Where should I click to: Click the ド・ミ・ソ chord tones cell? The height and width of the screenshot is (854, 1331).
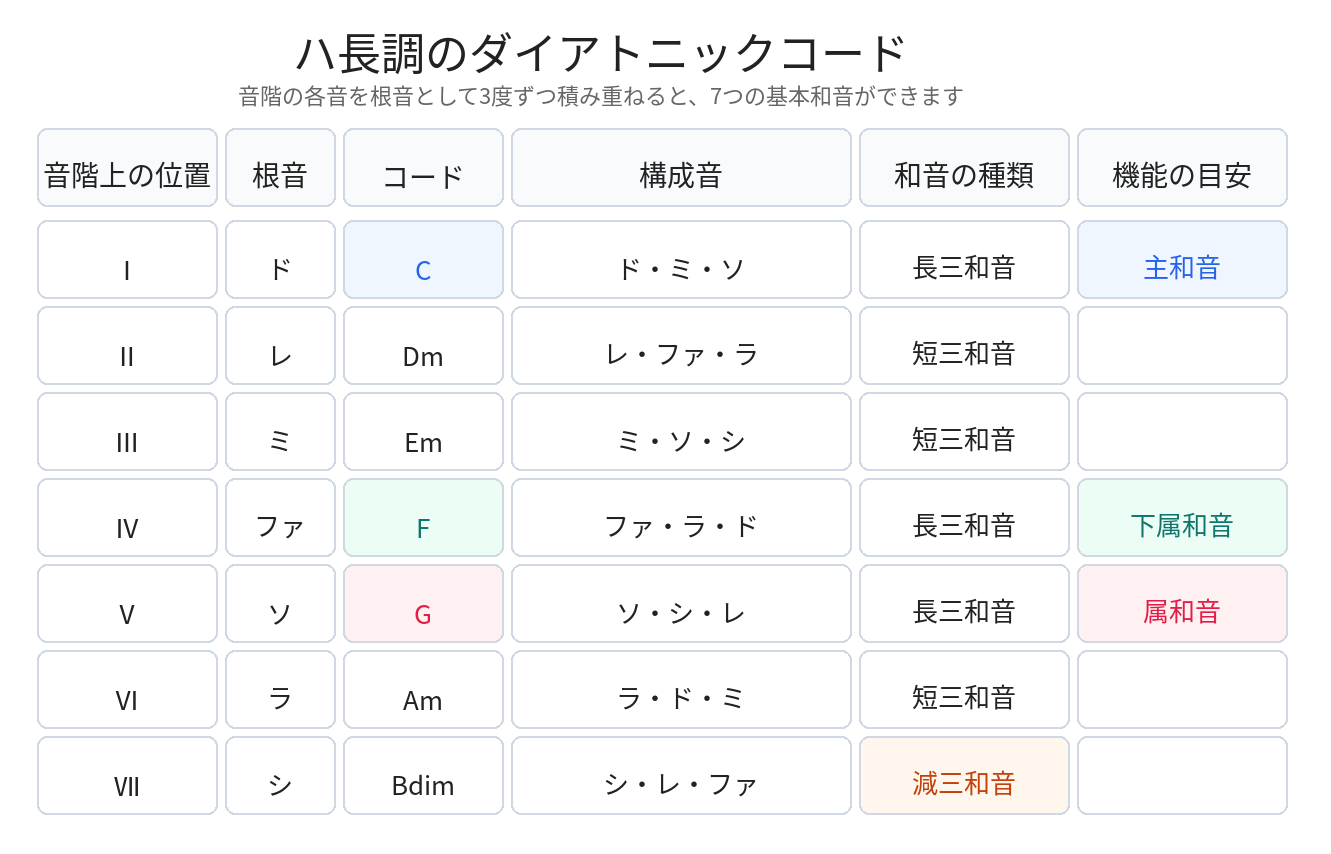click(x=681, y=260)
